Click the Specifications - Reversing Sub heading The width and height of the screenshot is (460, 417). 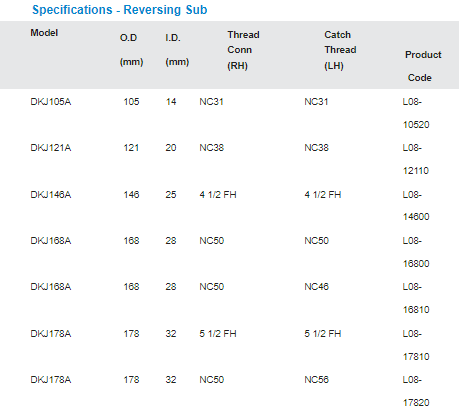[120, 10]
